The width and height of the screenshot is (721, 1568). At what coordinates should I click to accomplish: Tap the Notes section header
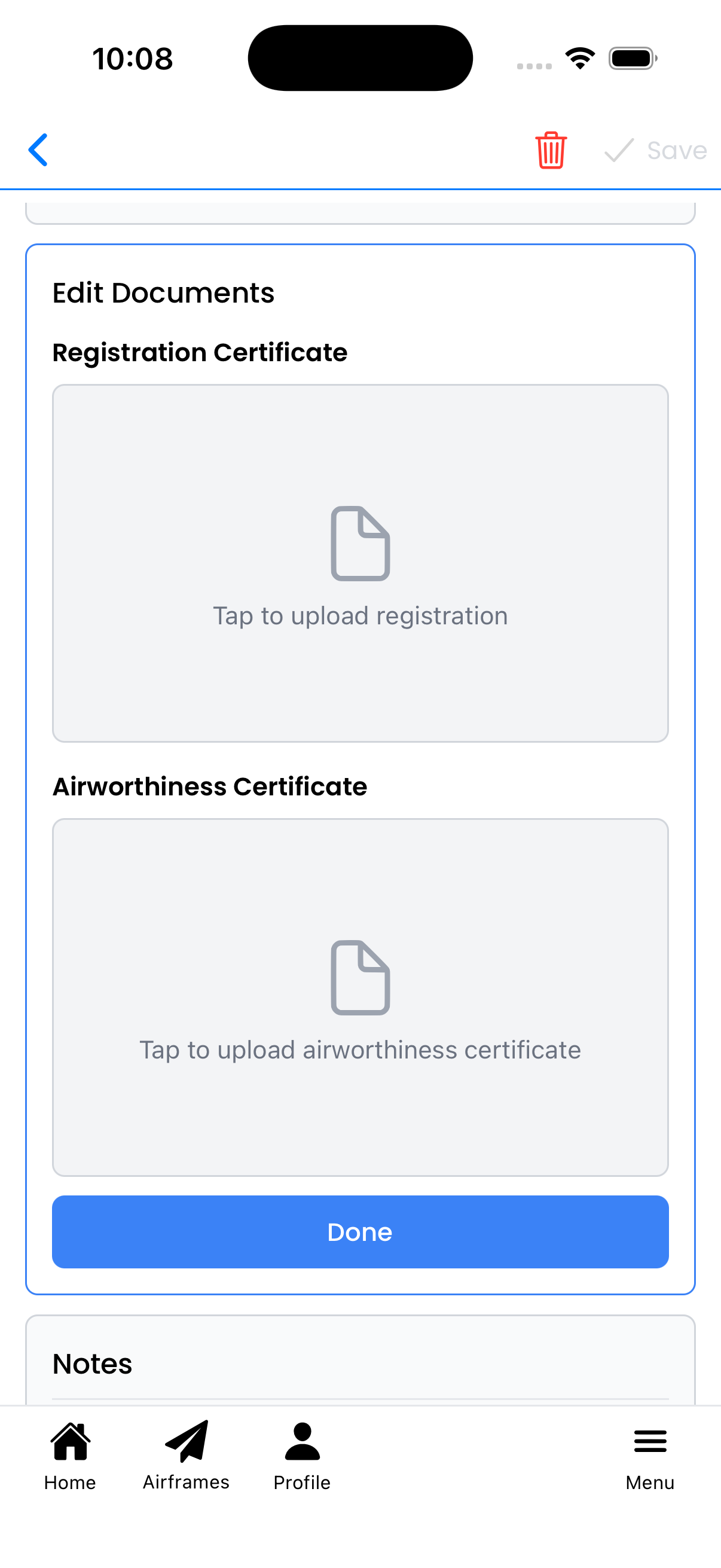pos(93,1364)
